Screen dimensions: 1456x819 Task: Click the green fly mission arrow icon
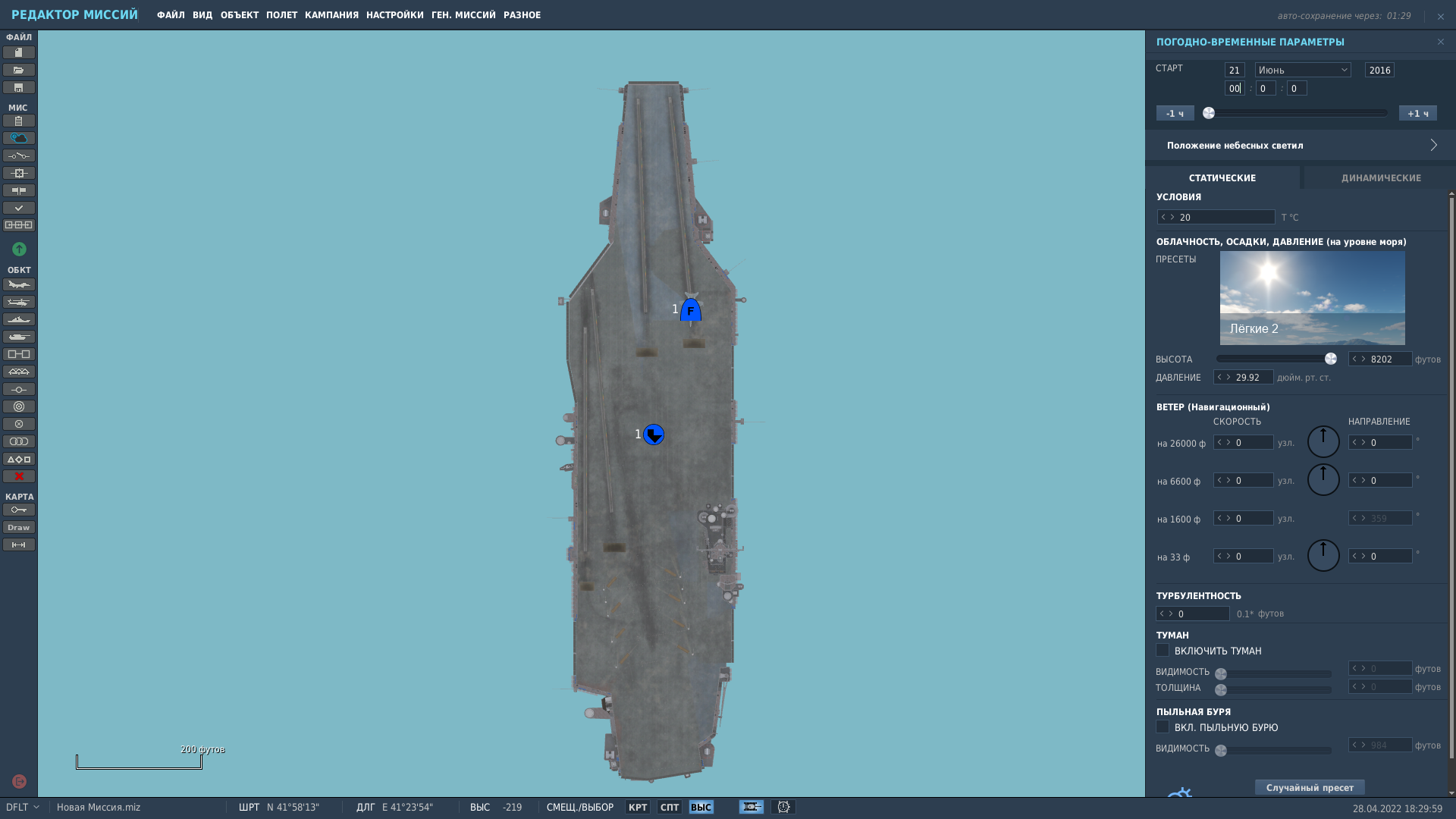tap(19, 249)
